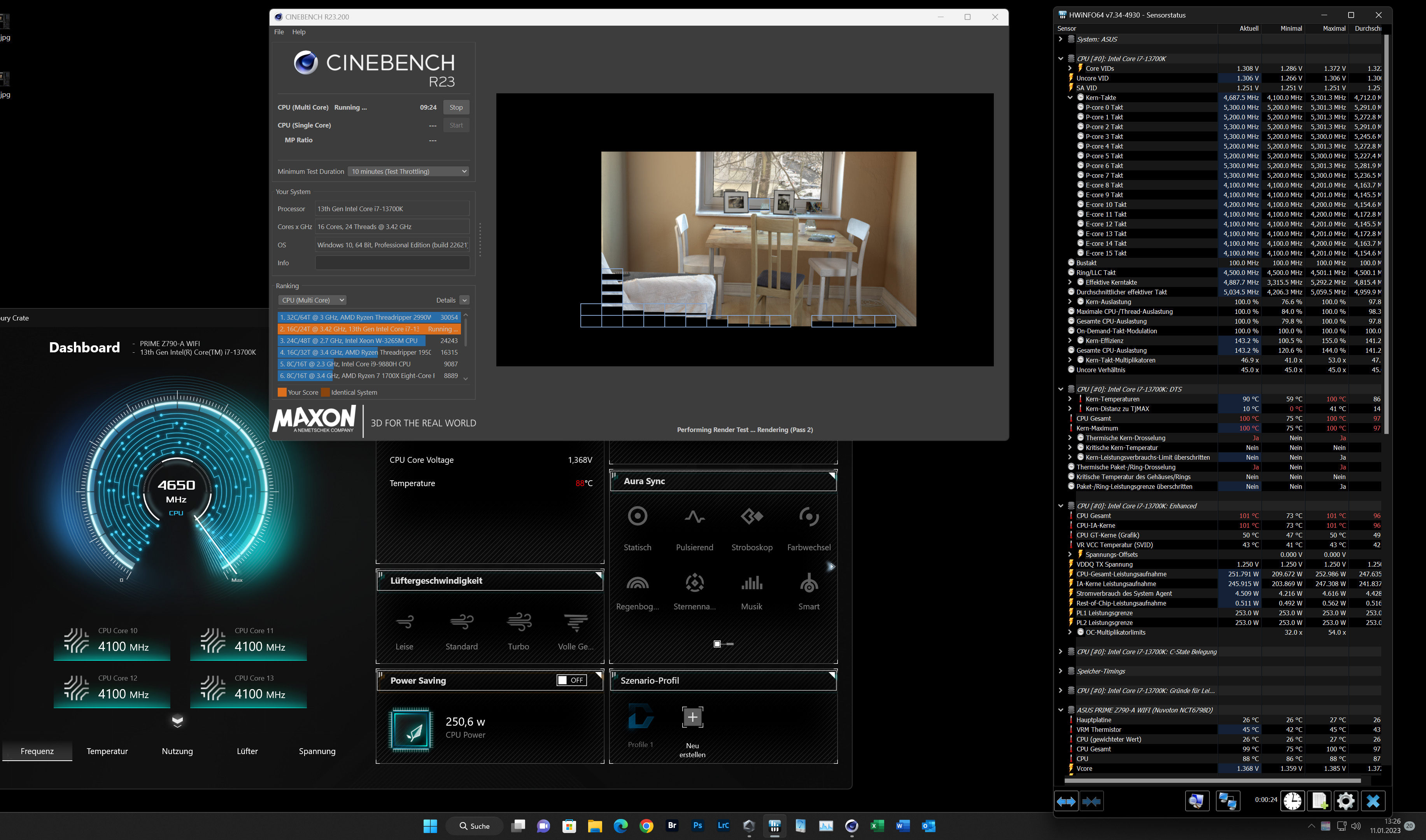Switch to Temperatur tab
The height and width of the screenshot is (840, 1426).
point(107,751)
